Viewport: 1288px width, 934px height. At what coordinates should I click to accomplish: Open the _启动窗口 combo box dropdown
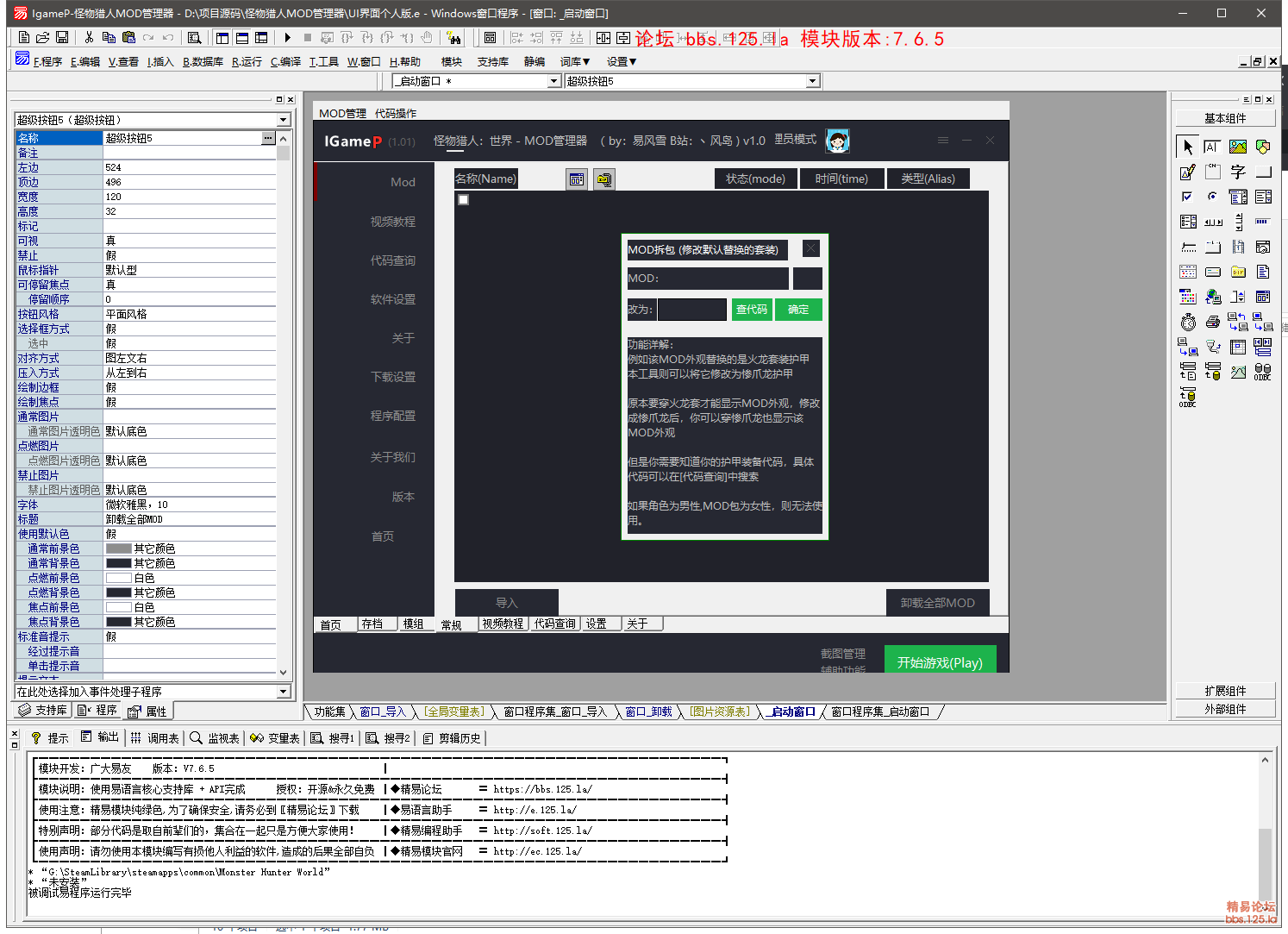554,81
